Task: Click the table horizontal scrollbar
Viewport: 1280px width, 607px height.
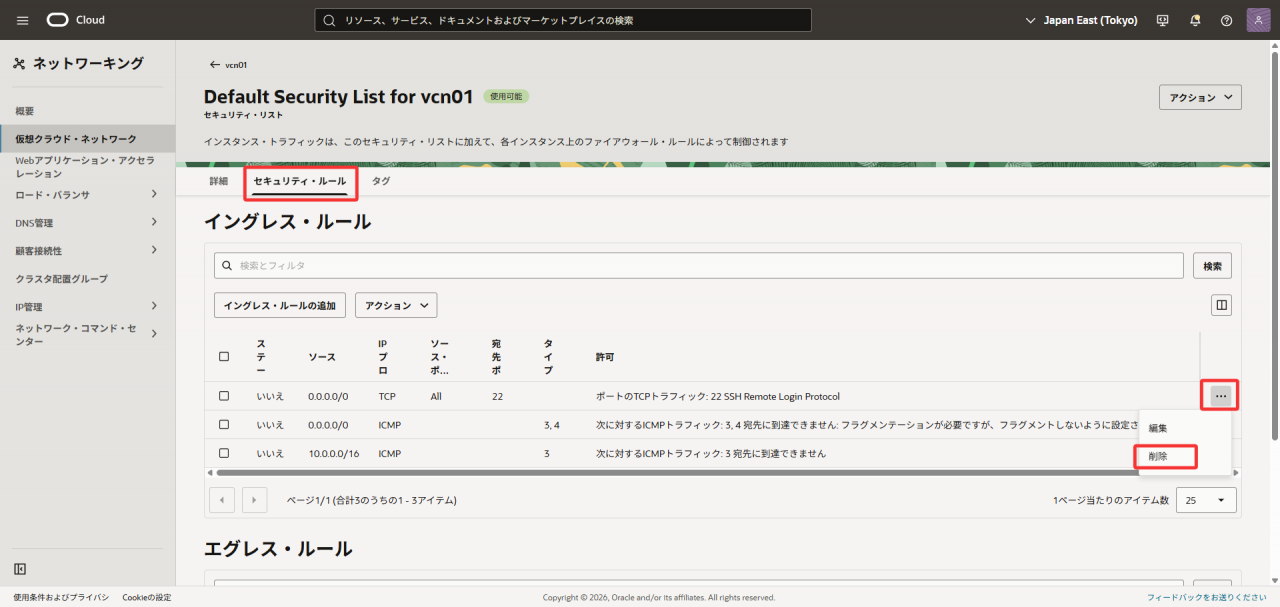Action: click(x=677, y=472)
